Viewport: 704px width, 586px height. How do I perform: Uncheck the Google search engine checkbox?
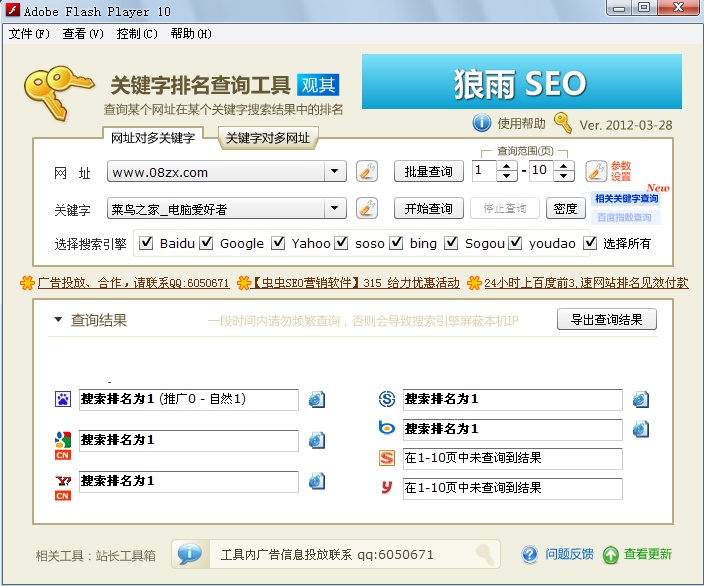click(x=206, y=243)
